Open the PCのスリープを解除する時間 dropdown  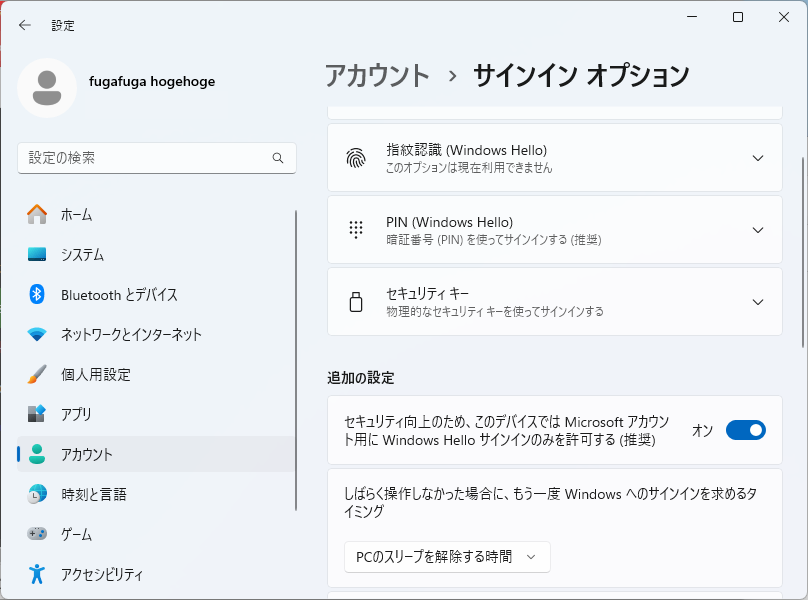pyautogui.click(x=447, y=557)
